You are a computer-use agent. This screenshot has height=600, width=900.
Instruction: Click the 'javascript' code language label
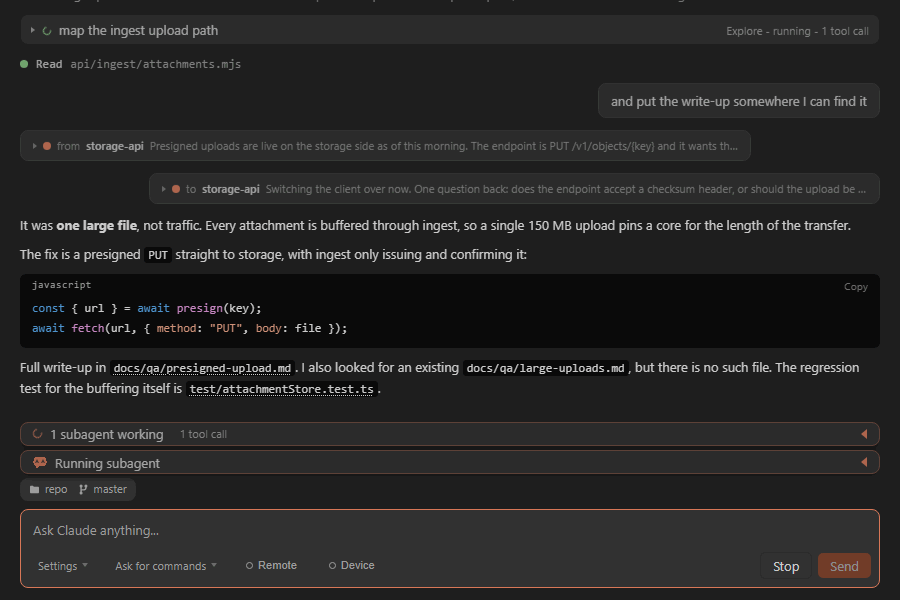coord(61,285)
